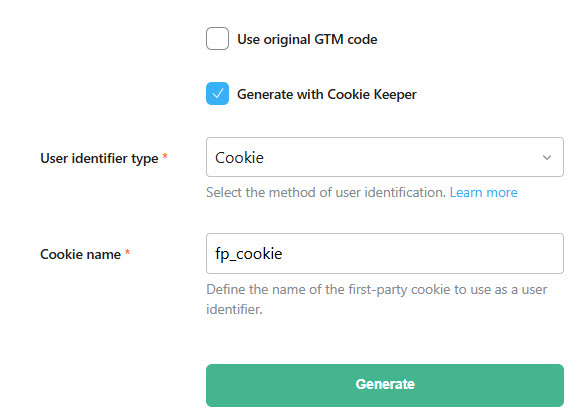This screenshot has width=579, height=420.
Task: Click the 'Define the name of the first-party cookie' hint
Action: (377, 299)
